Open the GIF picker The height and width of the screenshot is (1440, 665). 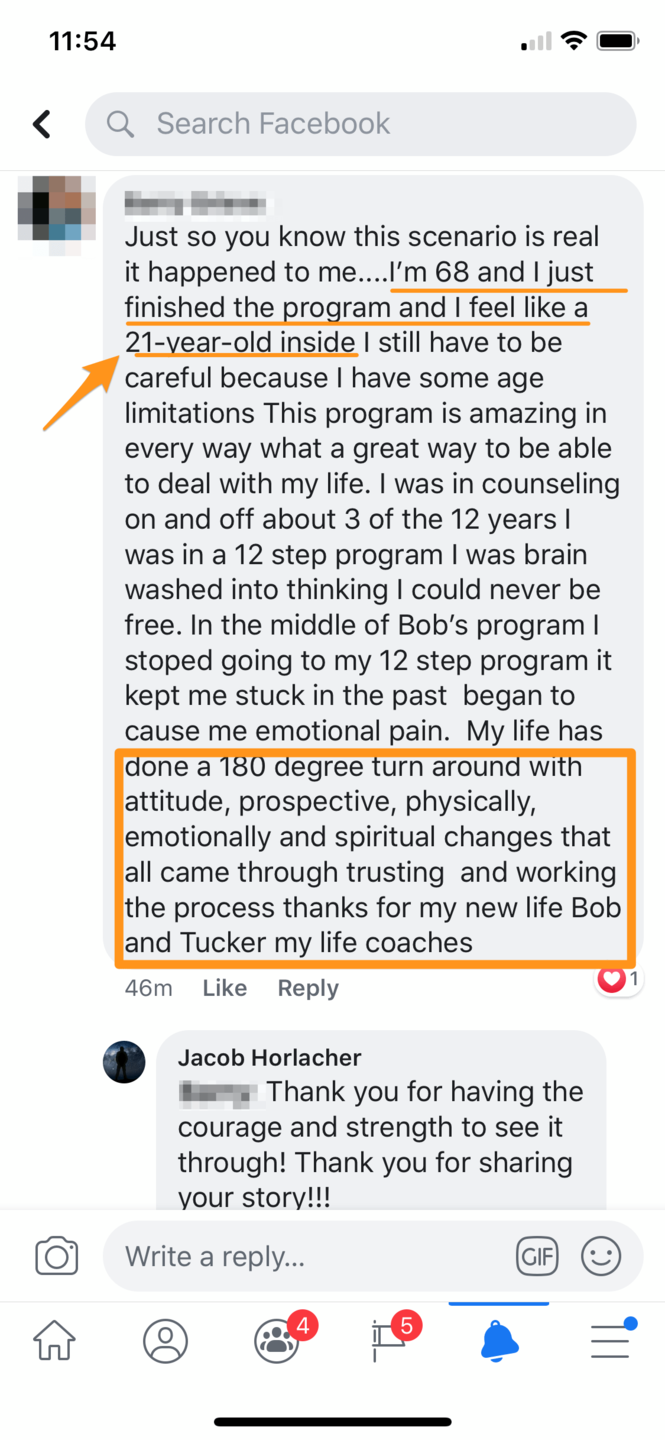[x=537, y=1256]
